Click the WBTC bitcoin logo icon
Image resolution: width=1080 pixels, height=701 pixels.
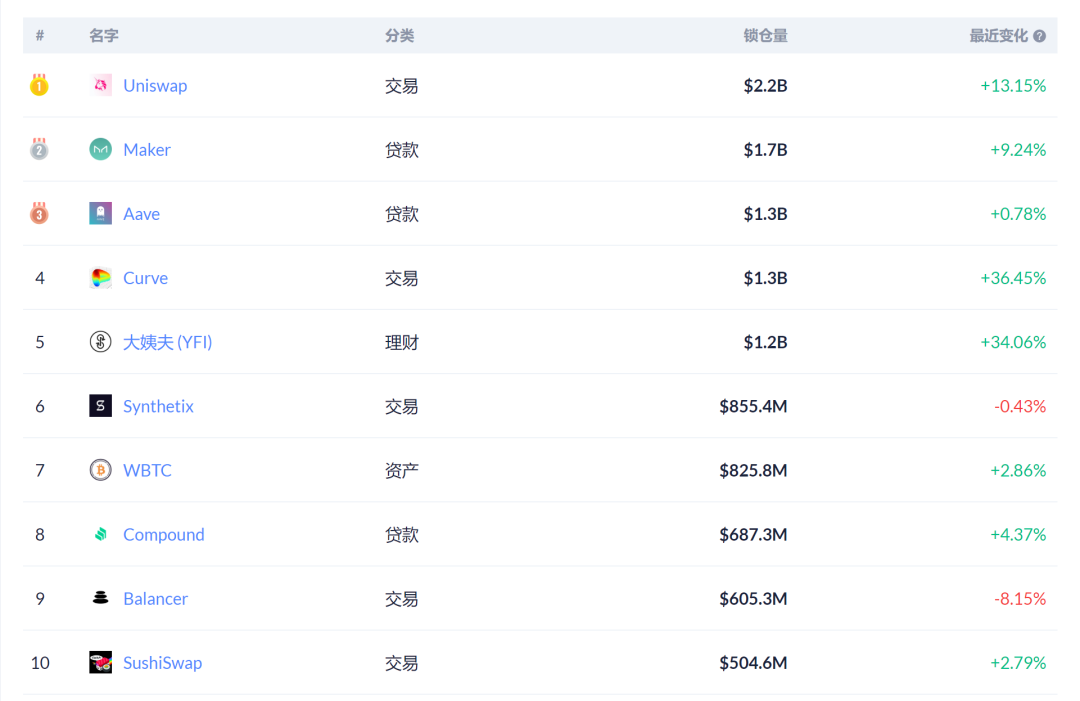tap(101, 470)
